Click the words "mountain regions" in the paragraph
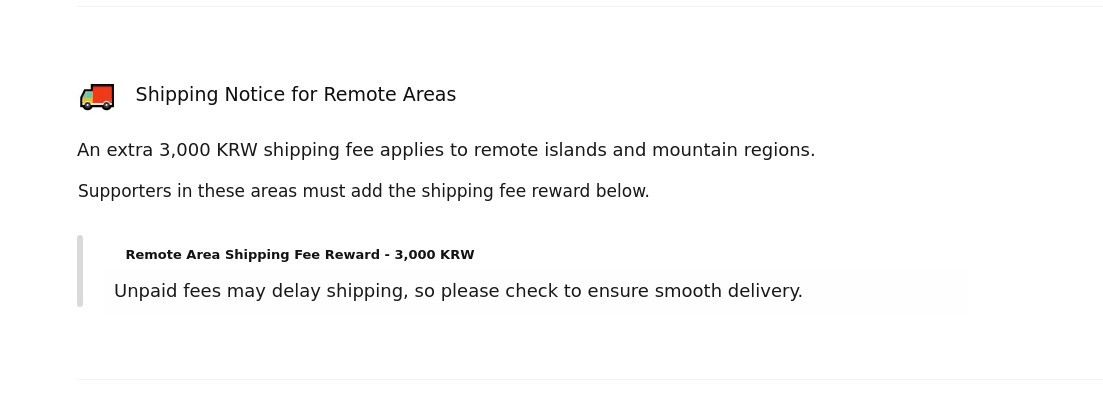The height and width of the screenshot is (400, 1103). (x=732, y=150)
